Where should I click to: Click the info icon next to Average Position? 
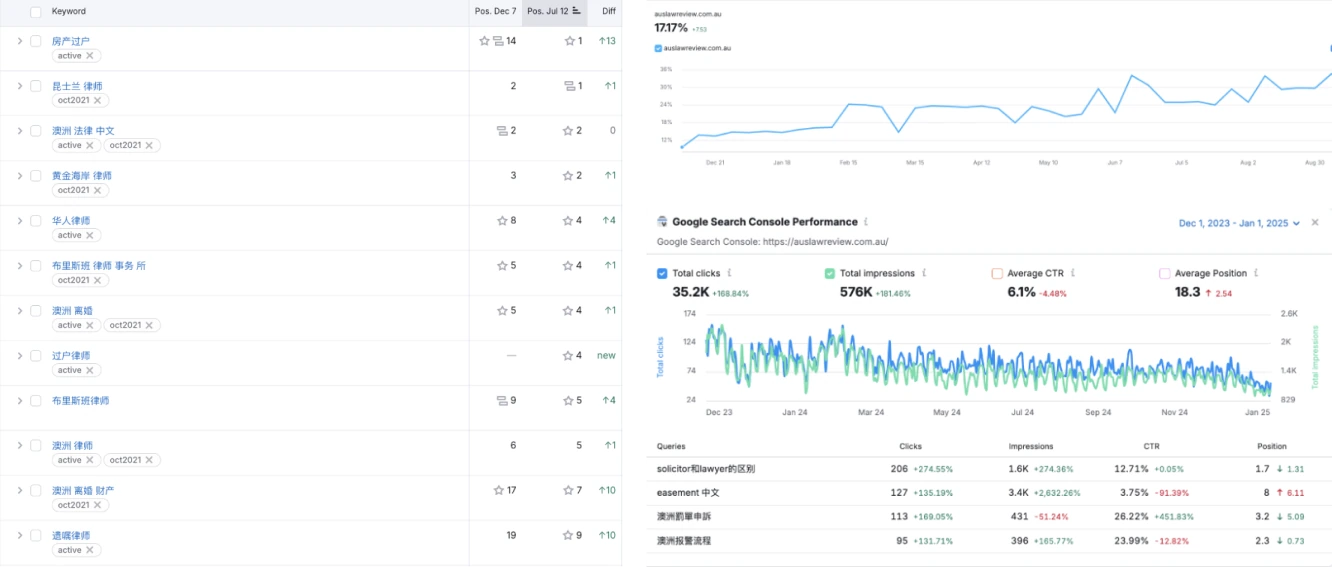[x=1256, y=273]
